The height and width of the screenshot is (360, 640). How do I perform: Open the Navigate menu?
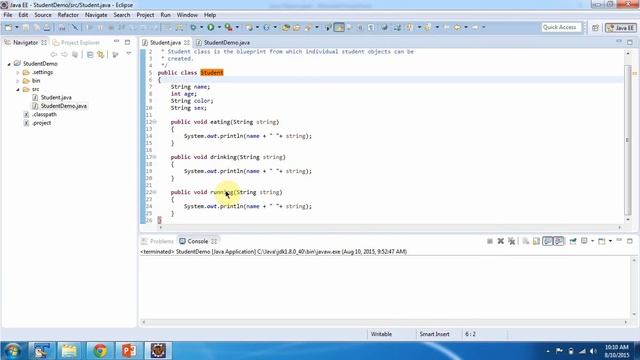(96, 15)
